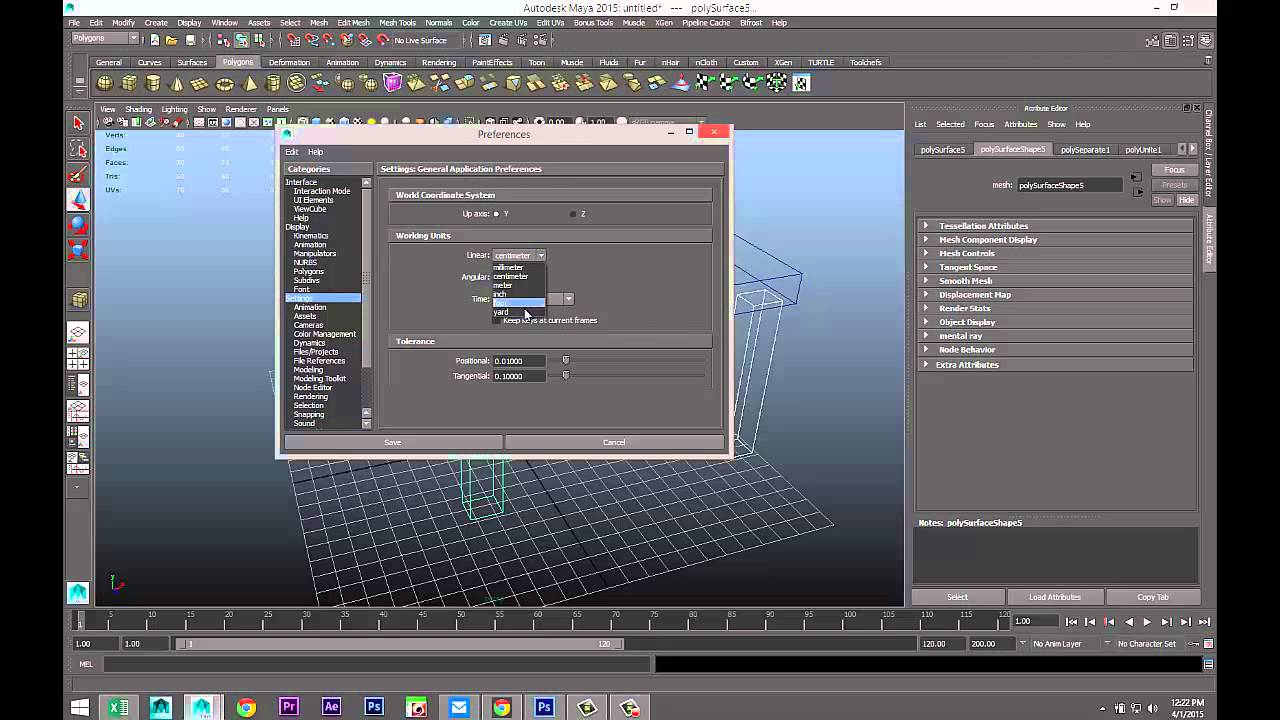Select the Y up axis radio button

click(496, 214)
